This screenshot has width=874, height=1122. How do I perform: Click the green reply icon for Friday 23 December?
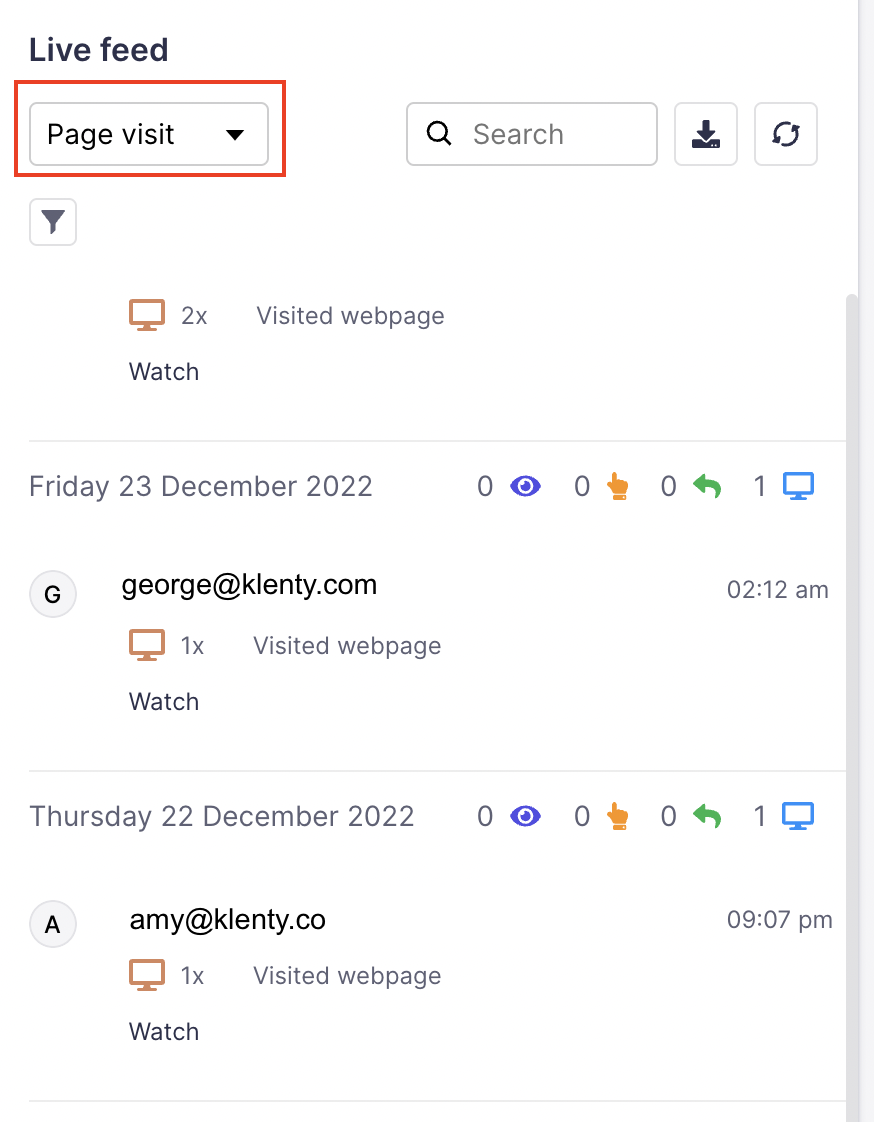click(707, 487)
